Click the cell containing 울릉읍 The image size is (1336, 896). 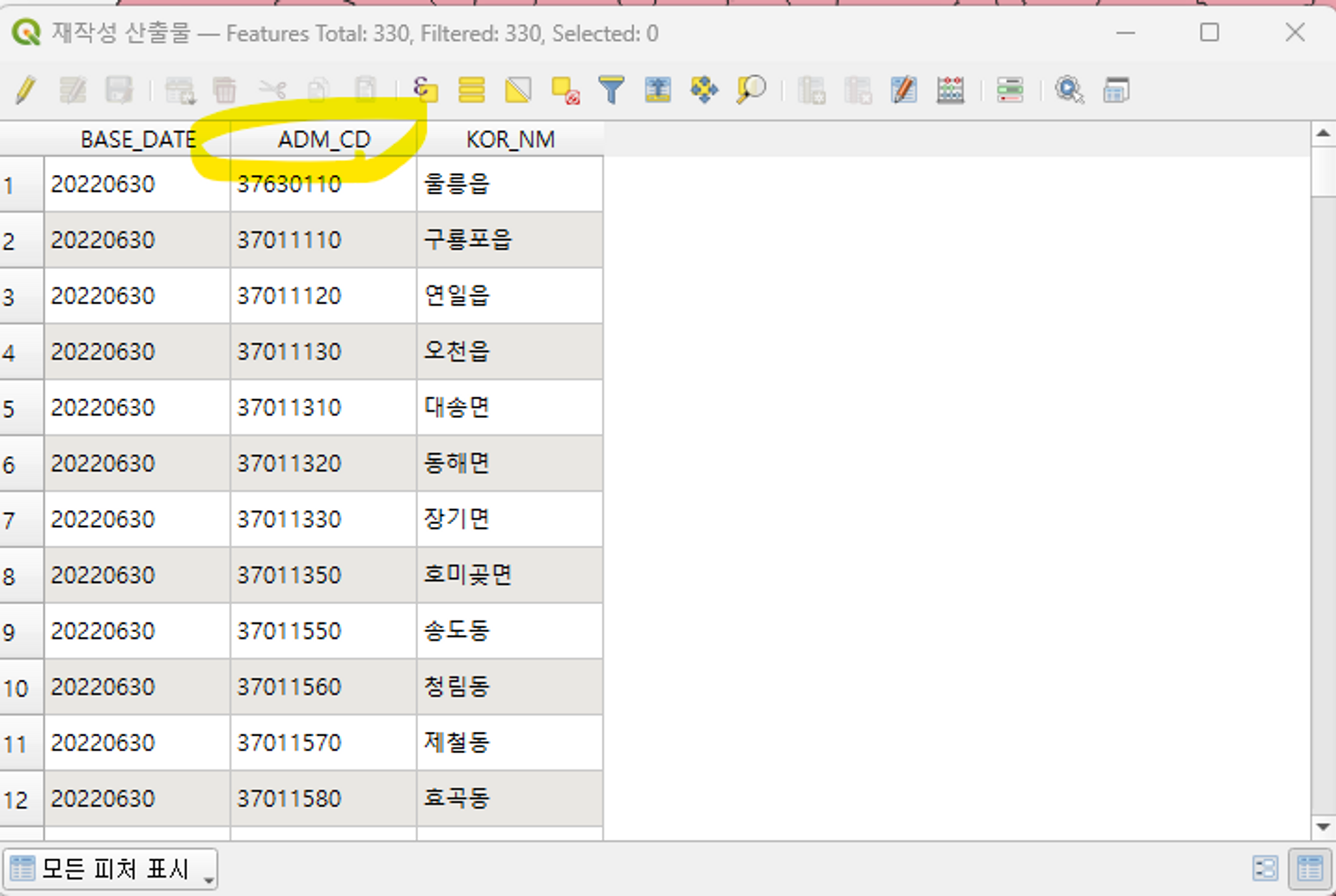[x=510, y=184]
